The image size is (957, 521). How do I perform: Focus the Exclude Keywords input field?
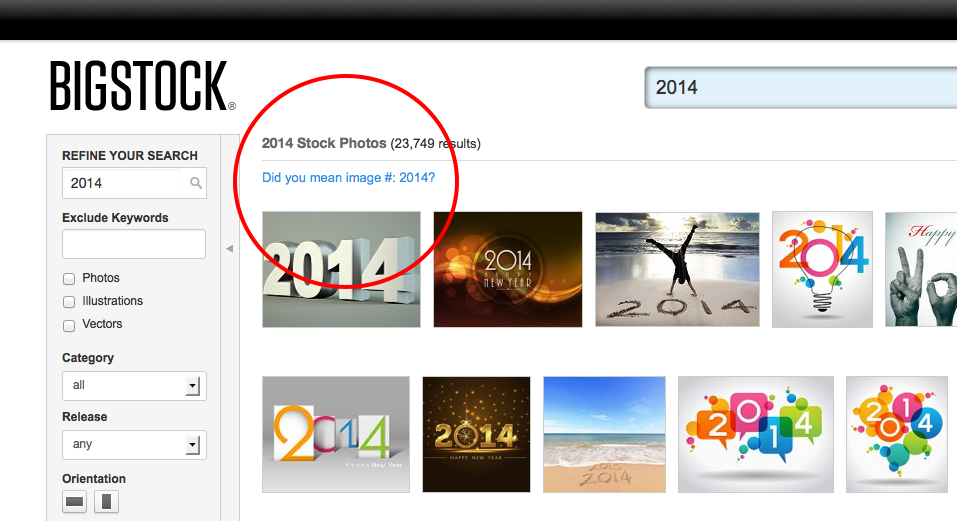[134, 244]
